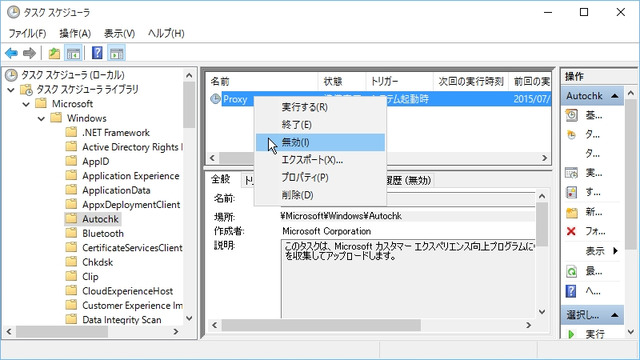Select the CloudExperienceHost folder

pyautogui.click(x=127, y=291)
